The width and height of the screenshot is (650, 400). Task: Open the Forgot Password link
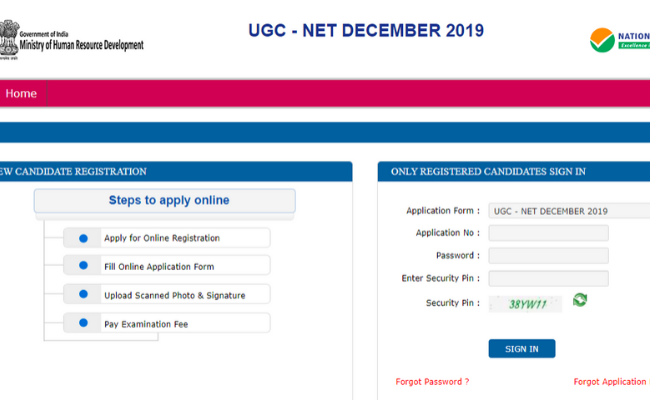click(432, 381)
